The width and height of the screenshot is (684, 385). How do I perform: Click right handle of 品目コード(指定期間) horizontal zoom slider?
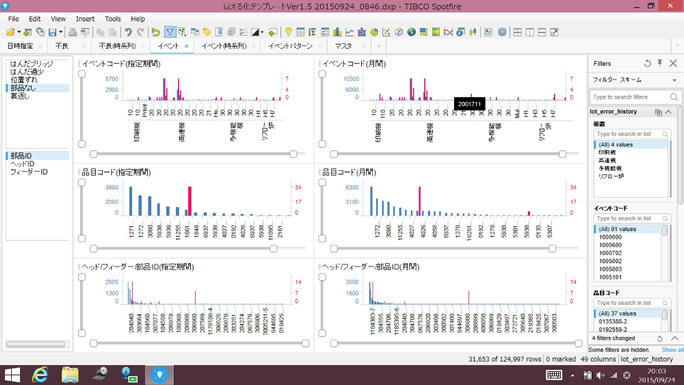[x=273, y=249]
